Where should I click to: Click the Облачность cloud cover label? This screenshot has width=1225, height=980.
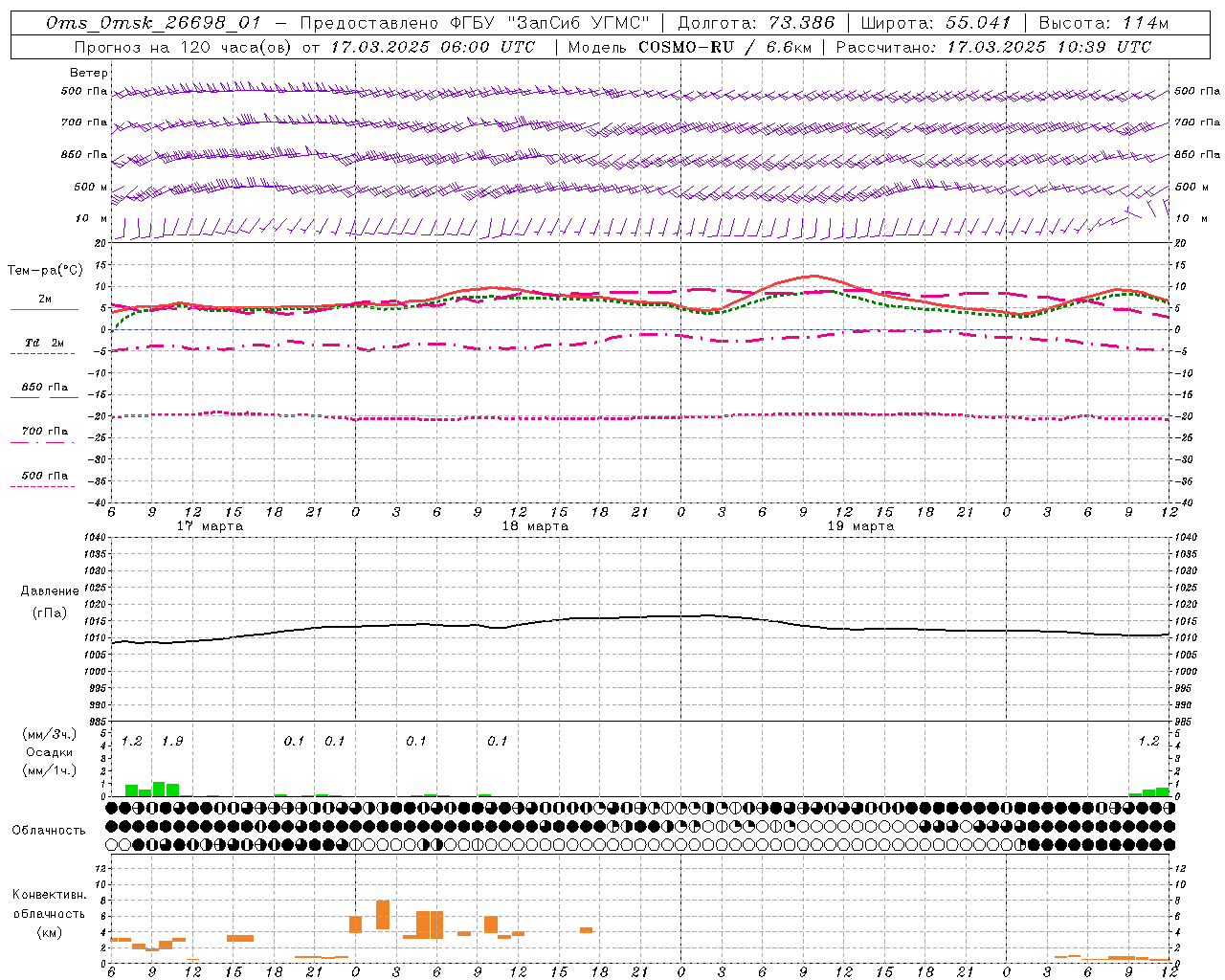(49, 831)
